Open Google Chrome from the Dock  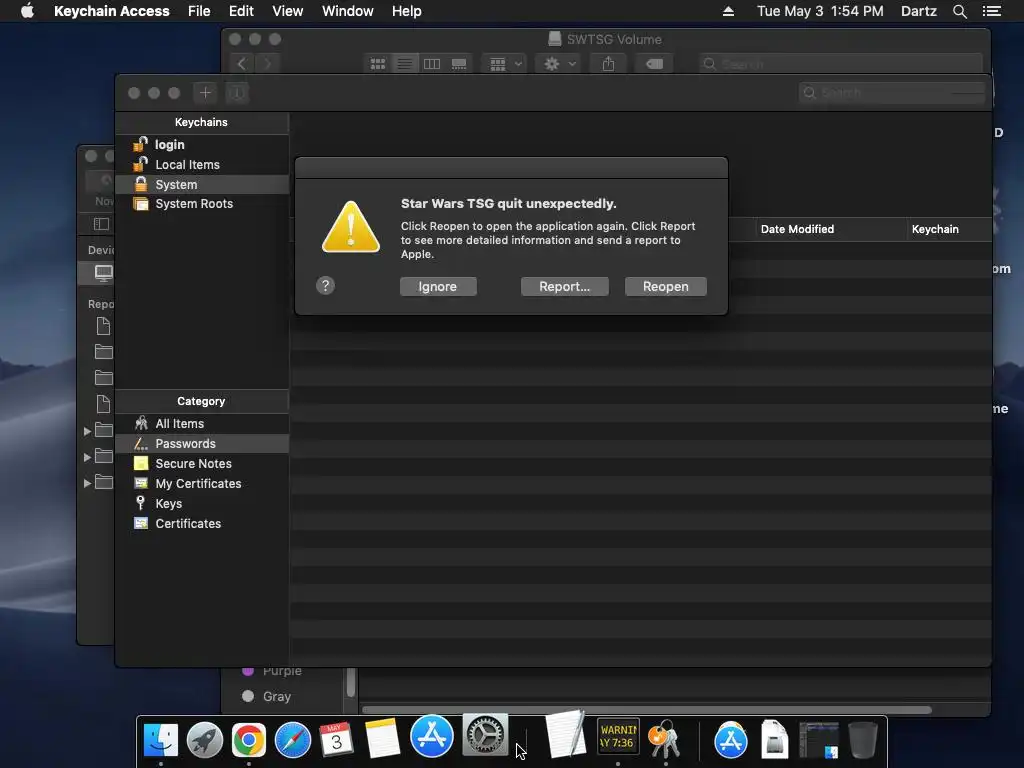click(x=249, y=740)
